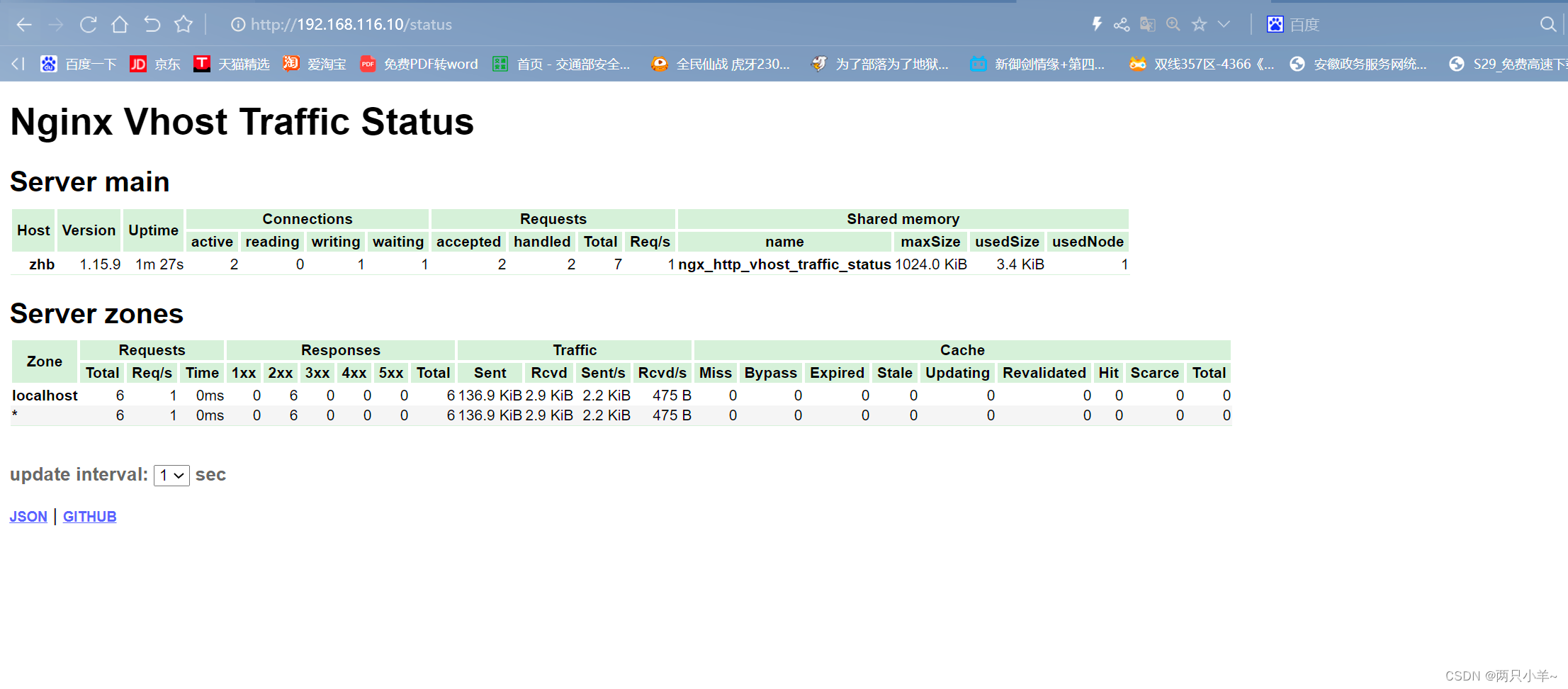Click the Bypass cache column header
This screenshot has height=689, width=1568.
[x=771, y=373]
